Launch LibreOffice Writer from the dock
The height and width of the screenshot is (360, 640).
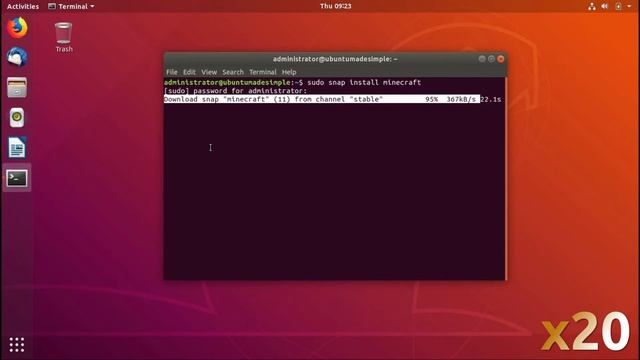(17, 147)
